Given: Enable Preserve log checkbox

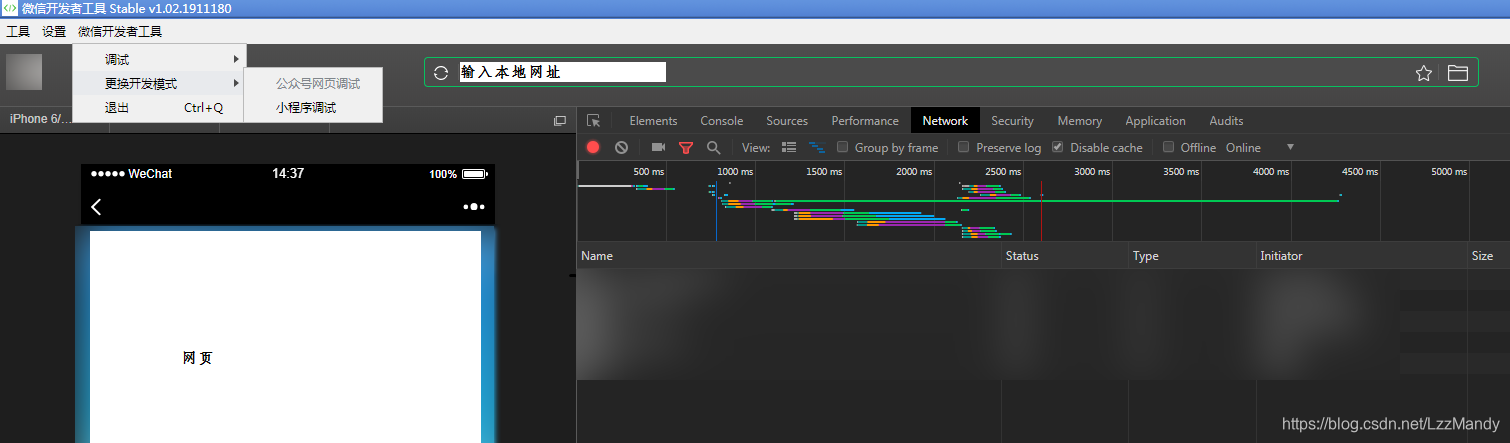Looking at the screenshot, I should point(964,147).
